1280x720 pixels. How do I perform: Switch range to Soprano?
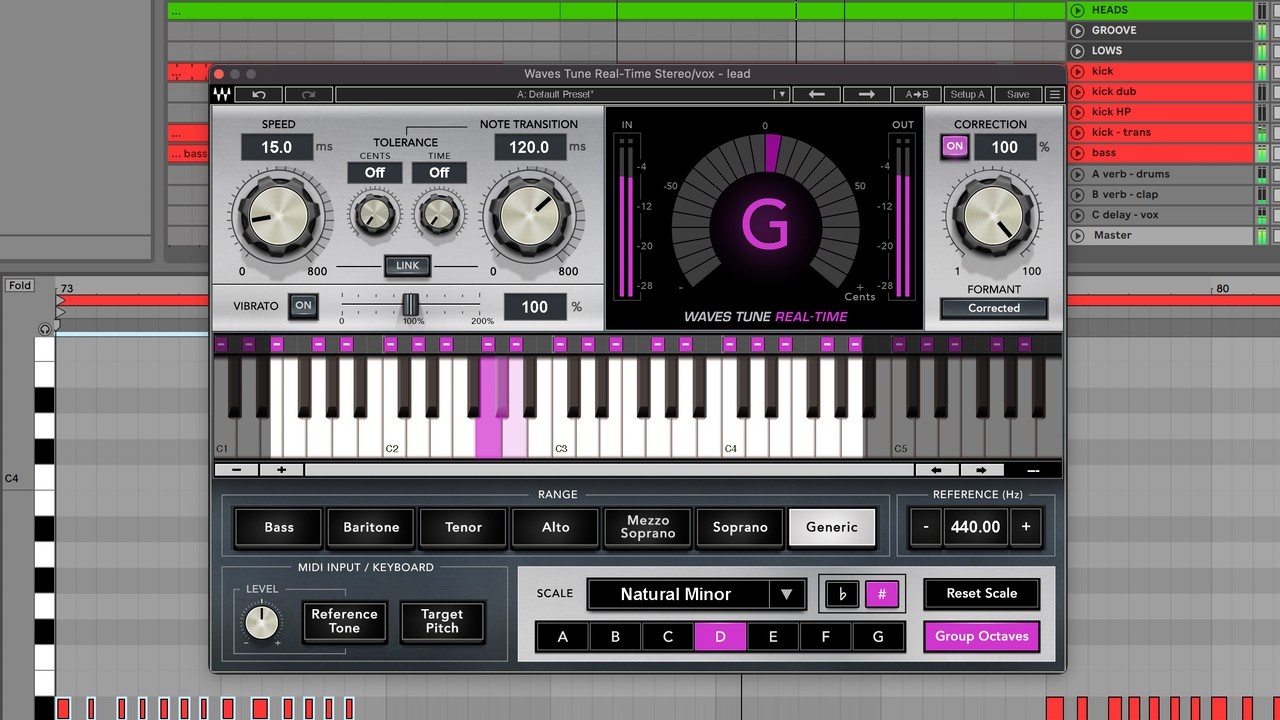(x=740, y=527)
